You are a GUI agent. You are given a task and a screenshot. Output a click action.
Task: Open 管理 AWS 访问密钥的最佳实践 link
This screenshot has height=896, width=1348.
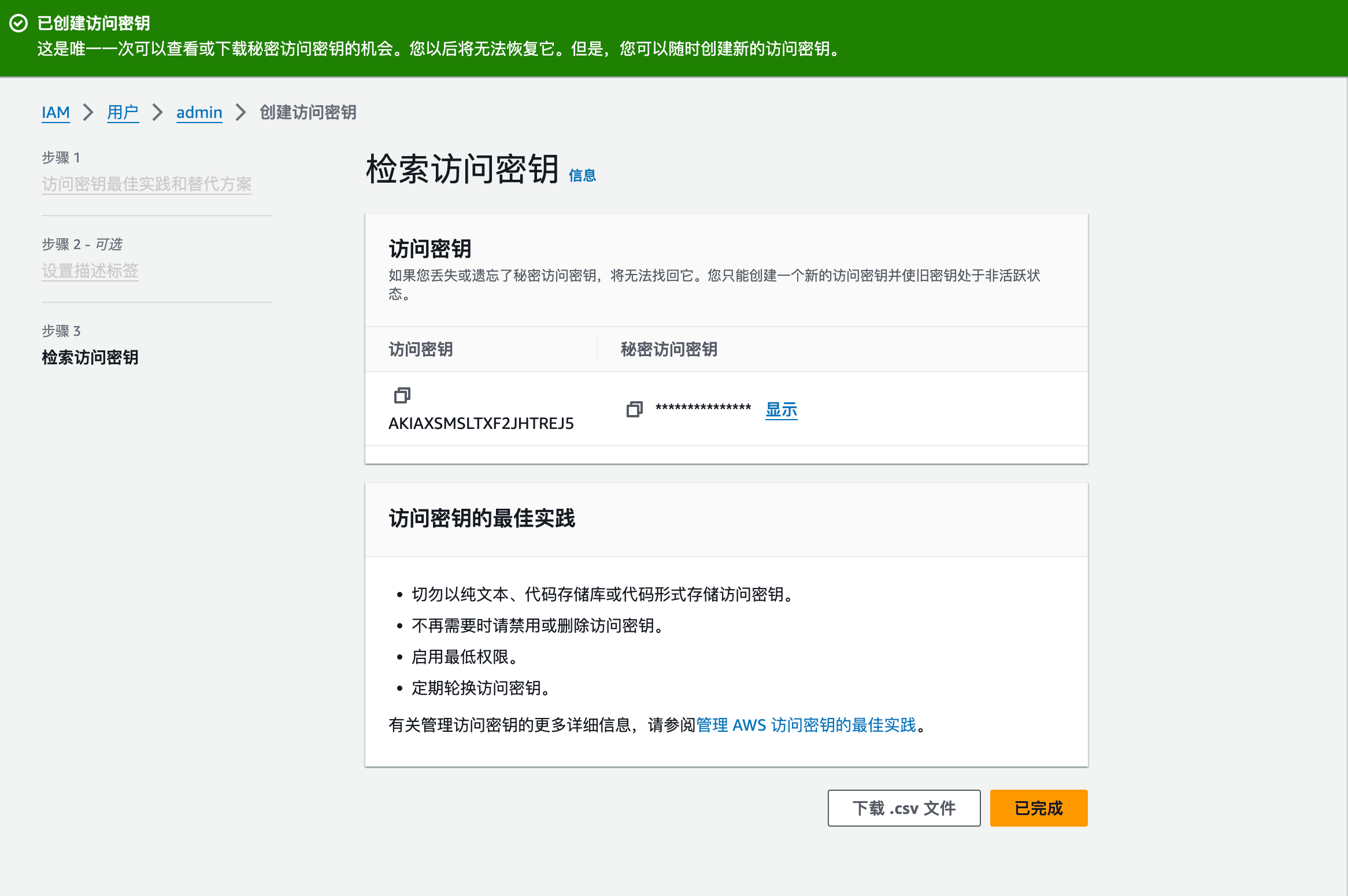[806, 725]
